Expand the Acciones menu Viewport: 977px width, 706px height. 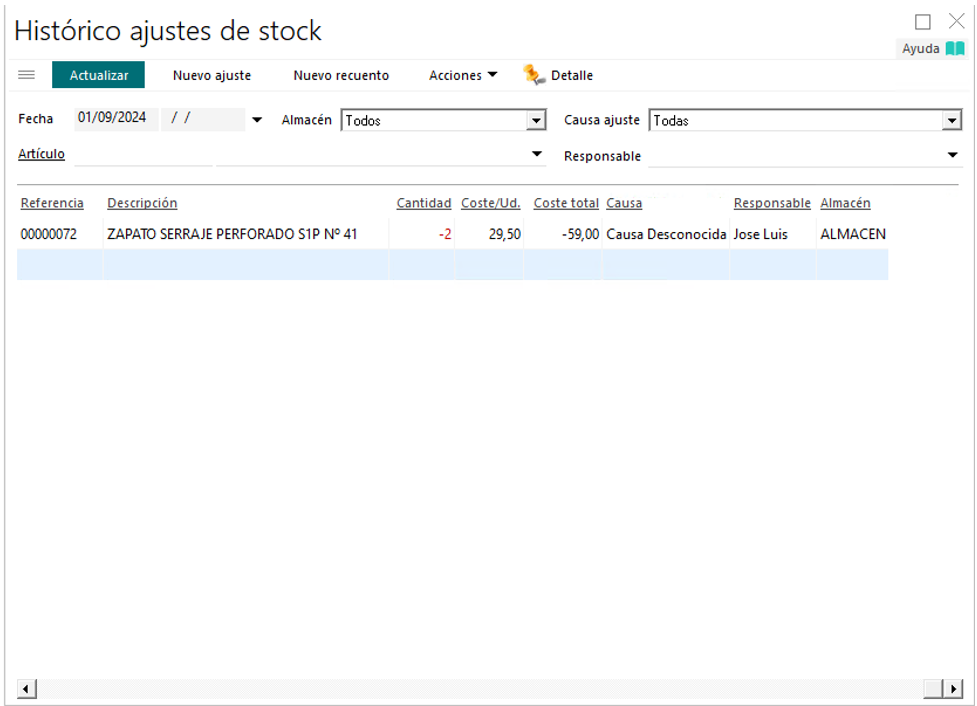pos(463,75)
